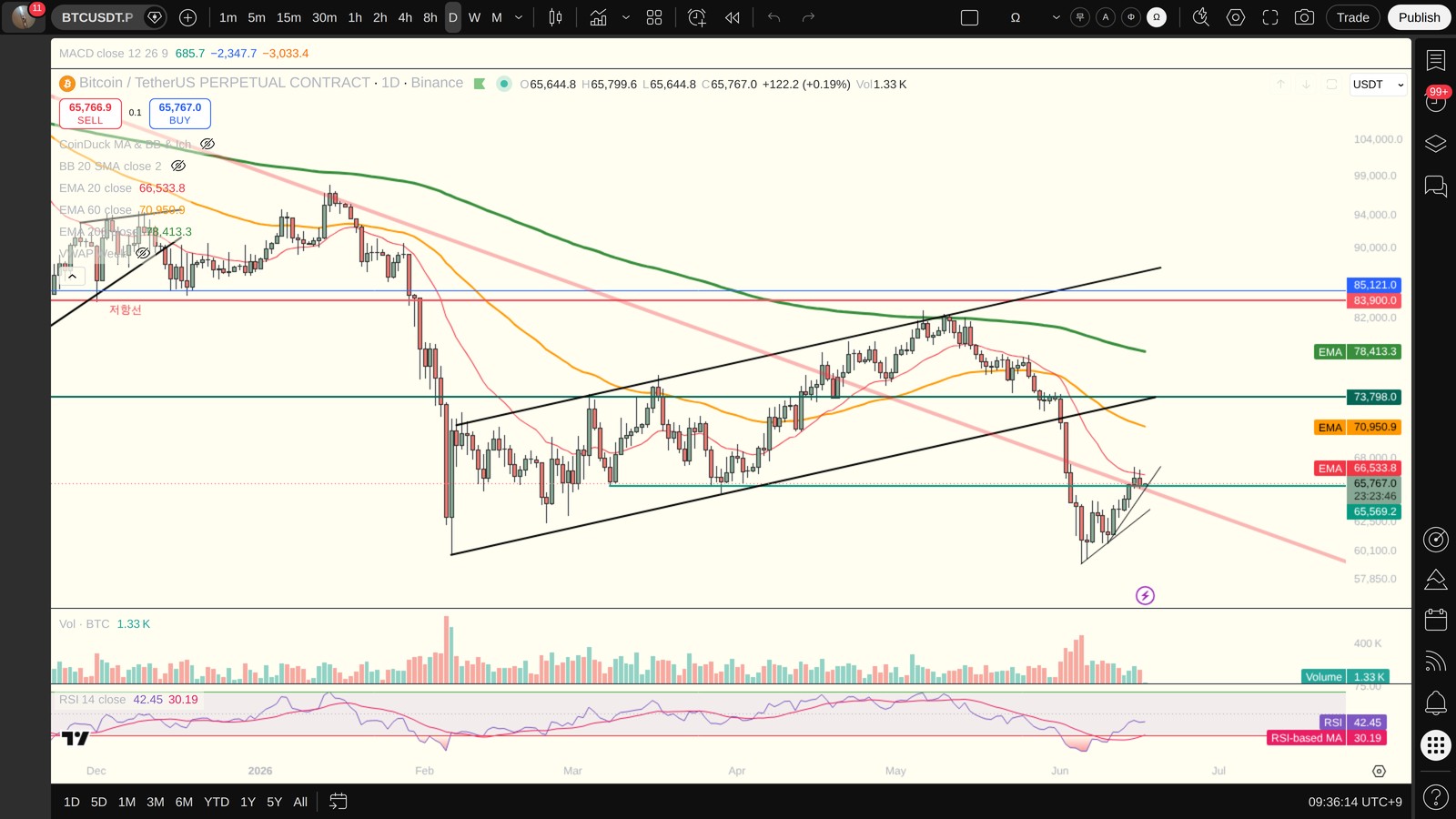
Task: Toggle visibility of BB 20 SMA indicator
Action: [x=178, y=166]
